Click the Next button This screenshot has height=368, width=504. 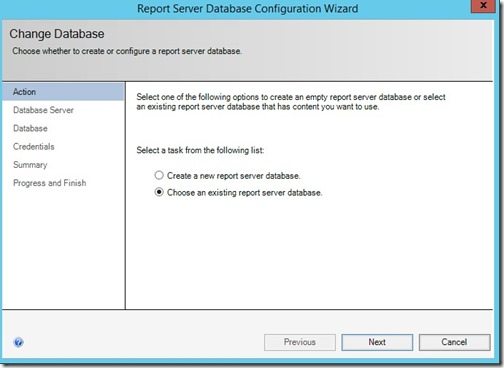click(377, 342)
